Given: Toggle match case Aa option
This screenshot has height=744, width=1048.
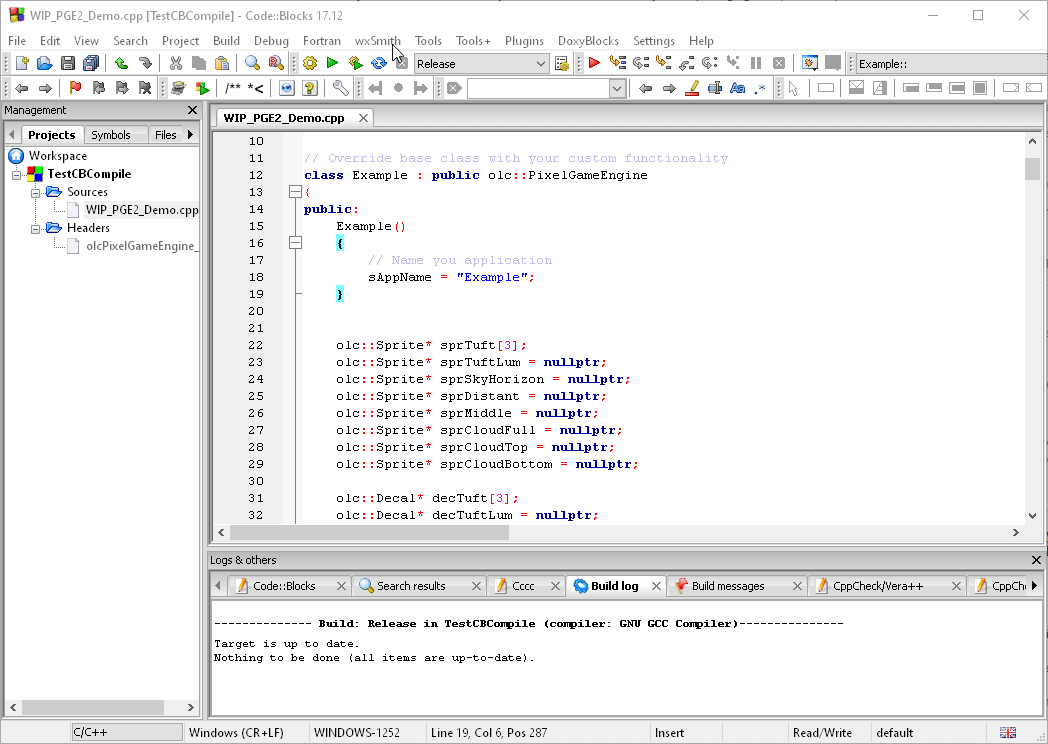Looking at the screenshot, I should pyautogui.click(x=738, y=88).
